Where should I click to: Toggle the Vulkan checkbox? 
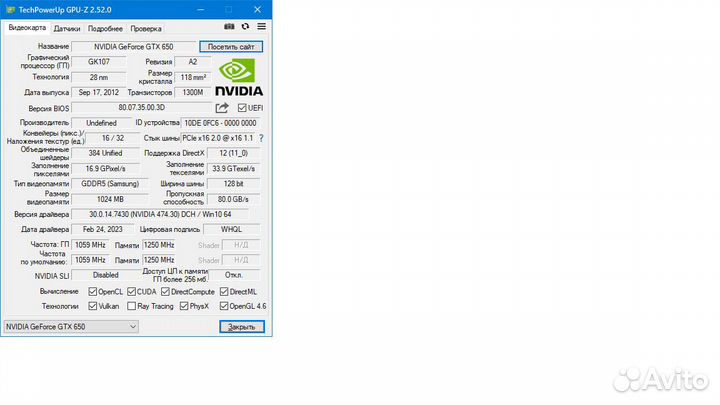(x=92, y=306)
